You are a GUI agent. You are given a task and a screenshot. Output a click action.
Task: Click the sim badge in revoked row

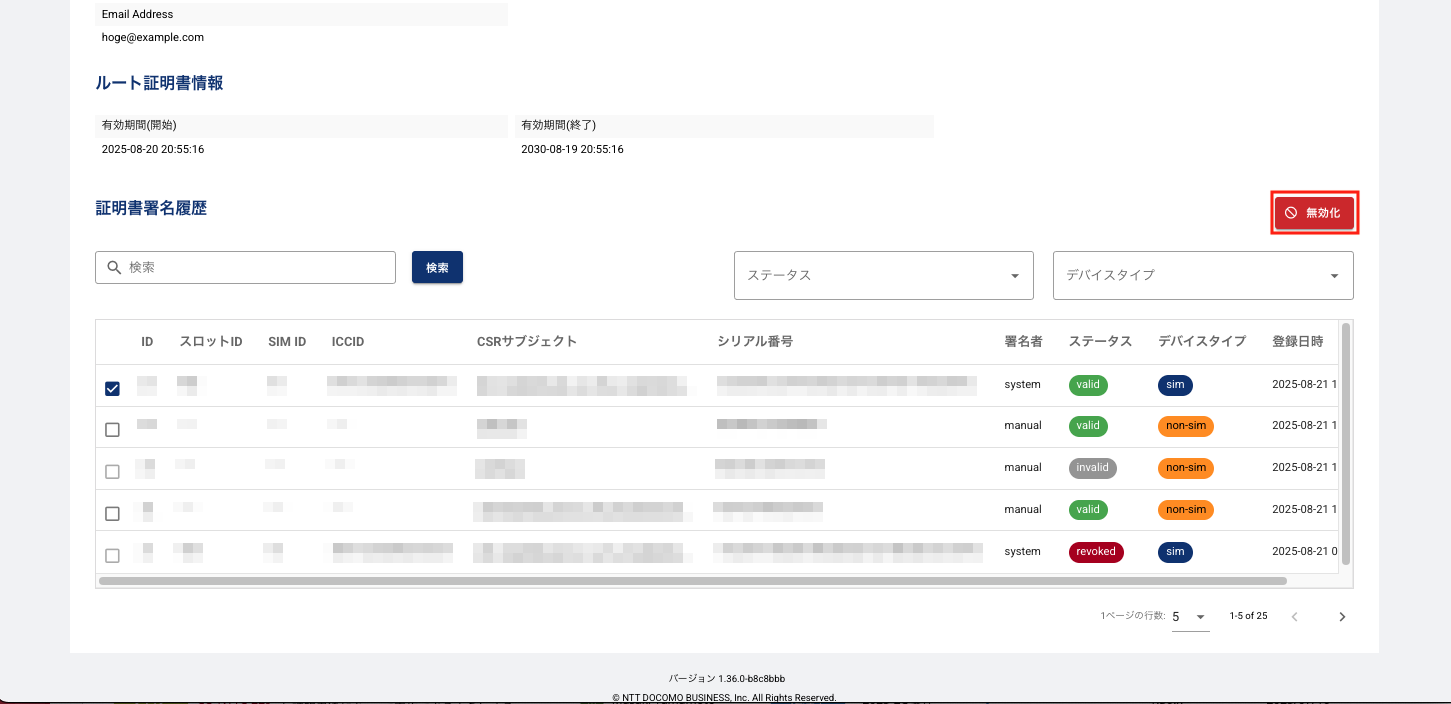click(x=1175, y=552)
